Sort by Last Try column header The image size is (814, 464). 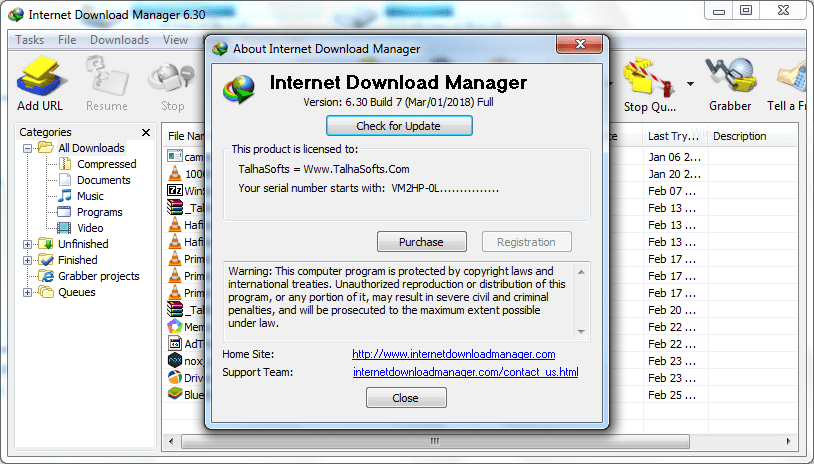pos(673,136)
